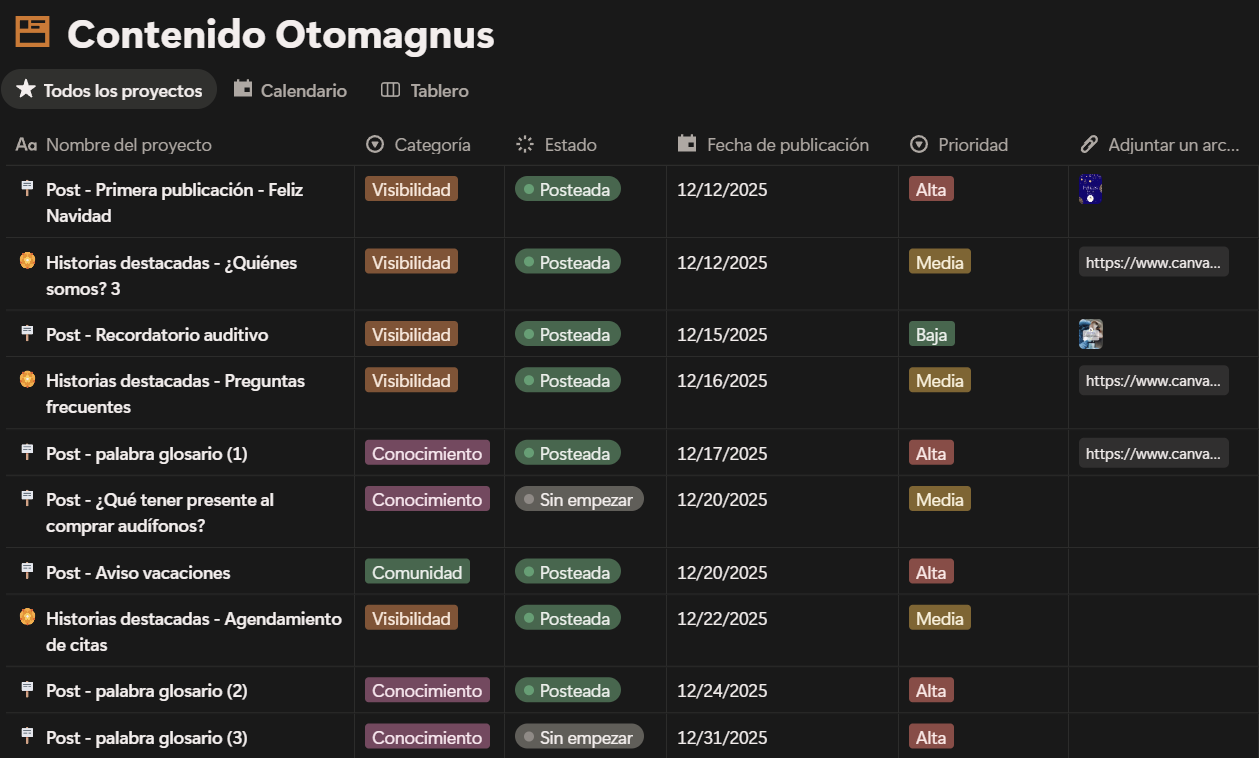Select the Todos los proyectos view tab

pos(109,90)
